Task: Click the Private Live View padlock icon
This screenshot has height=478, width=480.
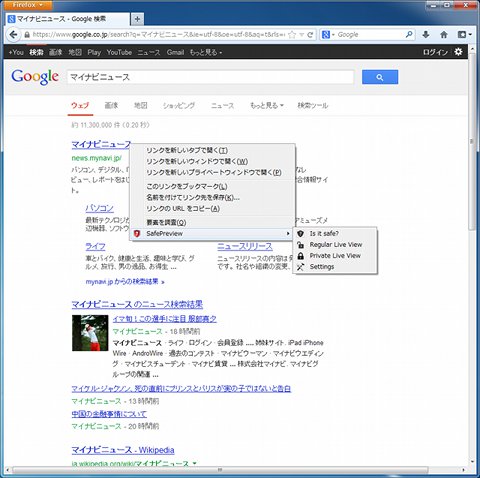Action: click(300, 256)
